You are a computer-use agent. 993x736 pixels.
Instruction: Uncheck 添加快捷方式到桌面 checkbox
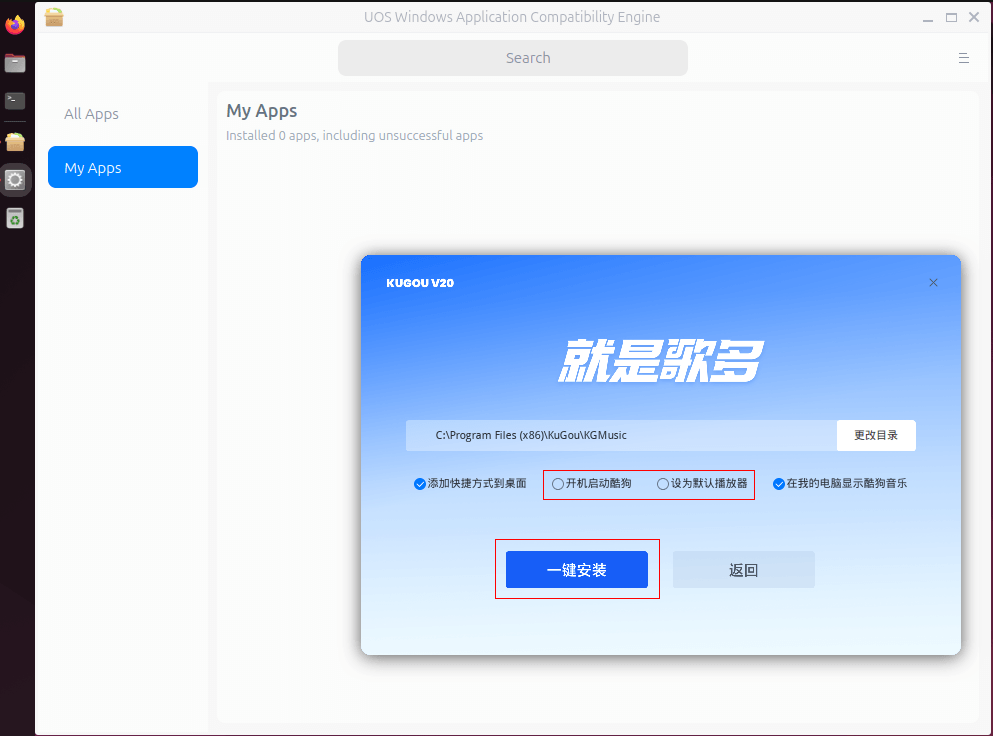[x=419, y=484]
